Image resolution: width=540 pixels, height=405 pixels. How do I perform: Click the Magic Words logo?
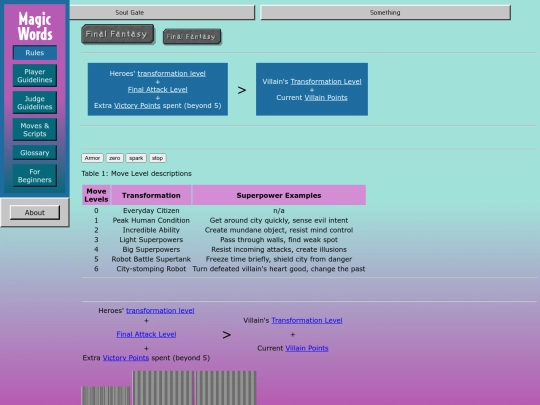coord(35,26)
